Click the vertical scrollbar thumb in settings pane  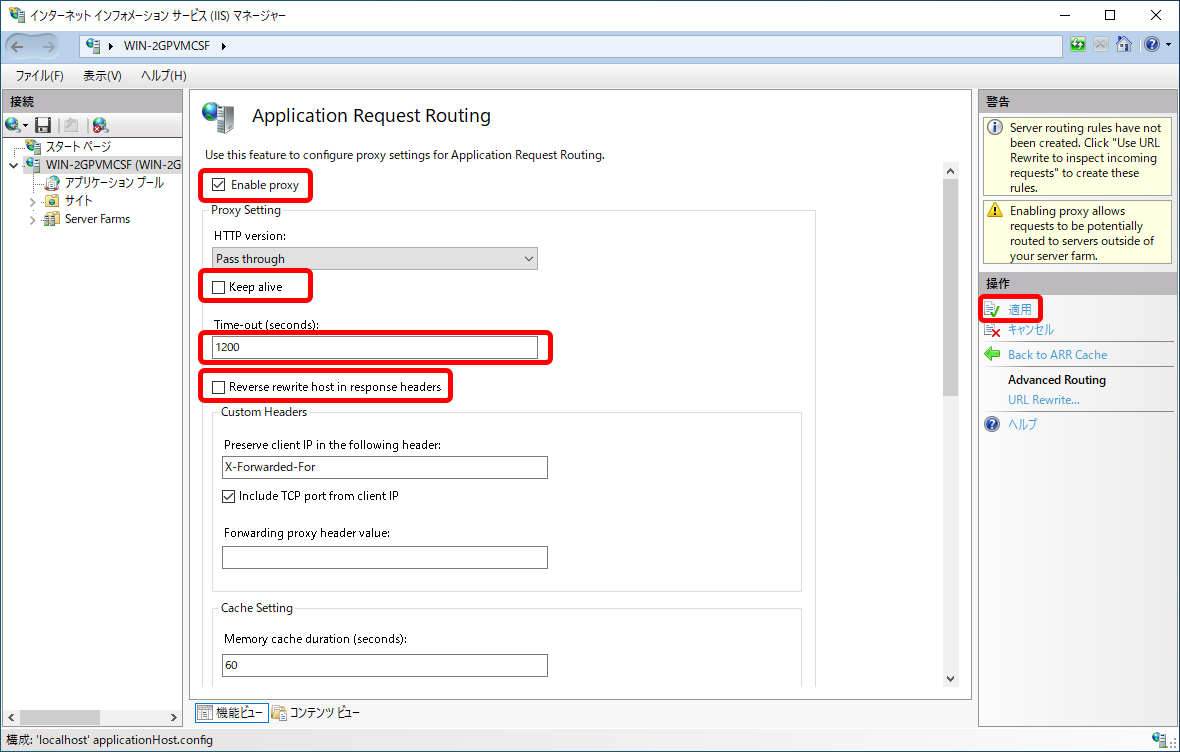[x=950, y=288]
